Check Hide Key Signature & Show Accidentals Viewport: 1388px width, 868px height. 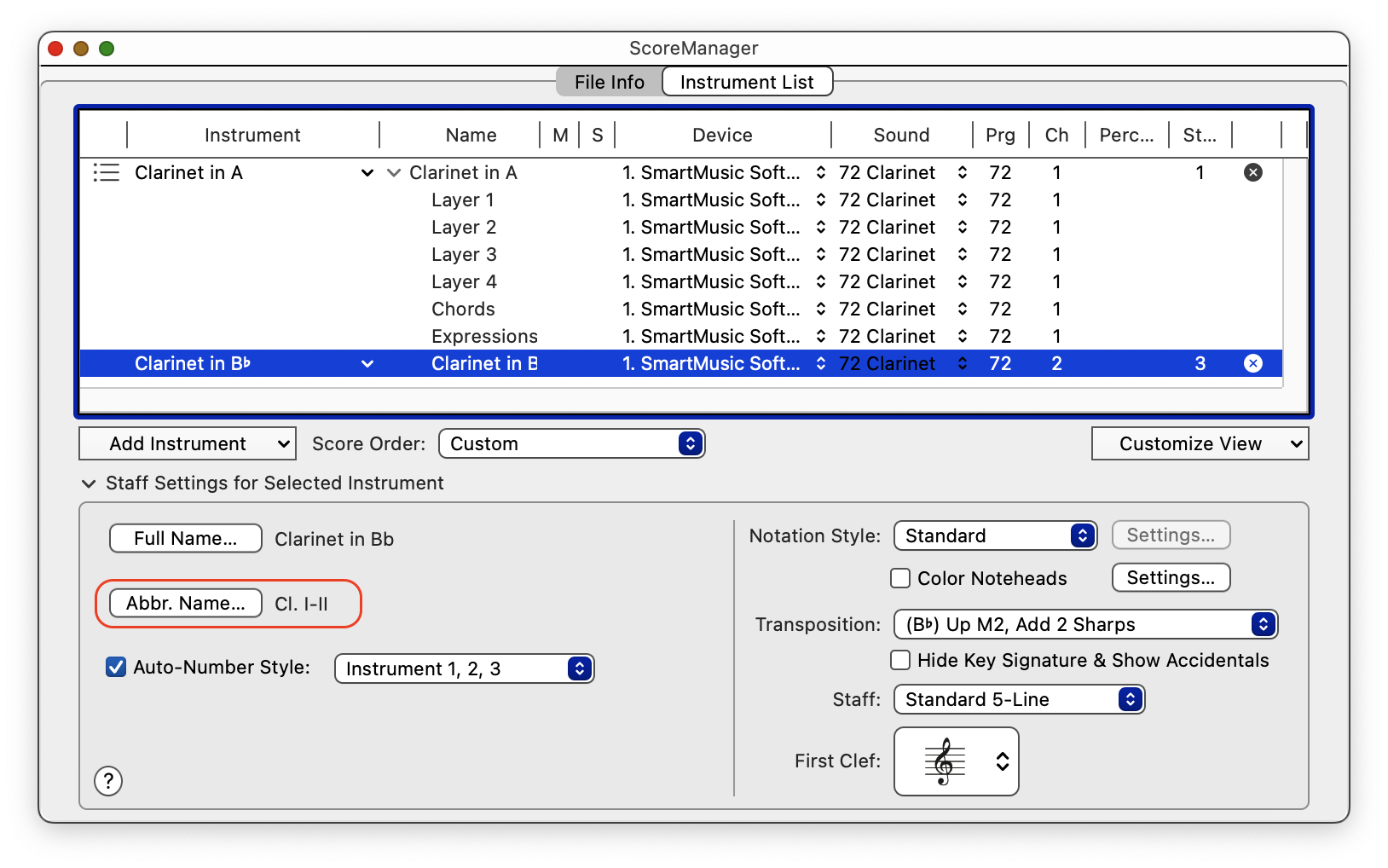(x=900, y=660)
